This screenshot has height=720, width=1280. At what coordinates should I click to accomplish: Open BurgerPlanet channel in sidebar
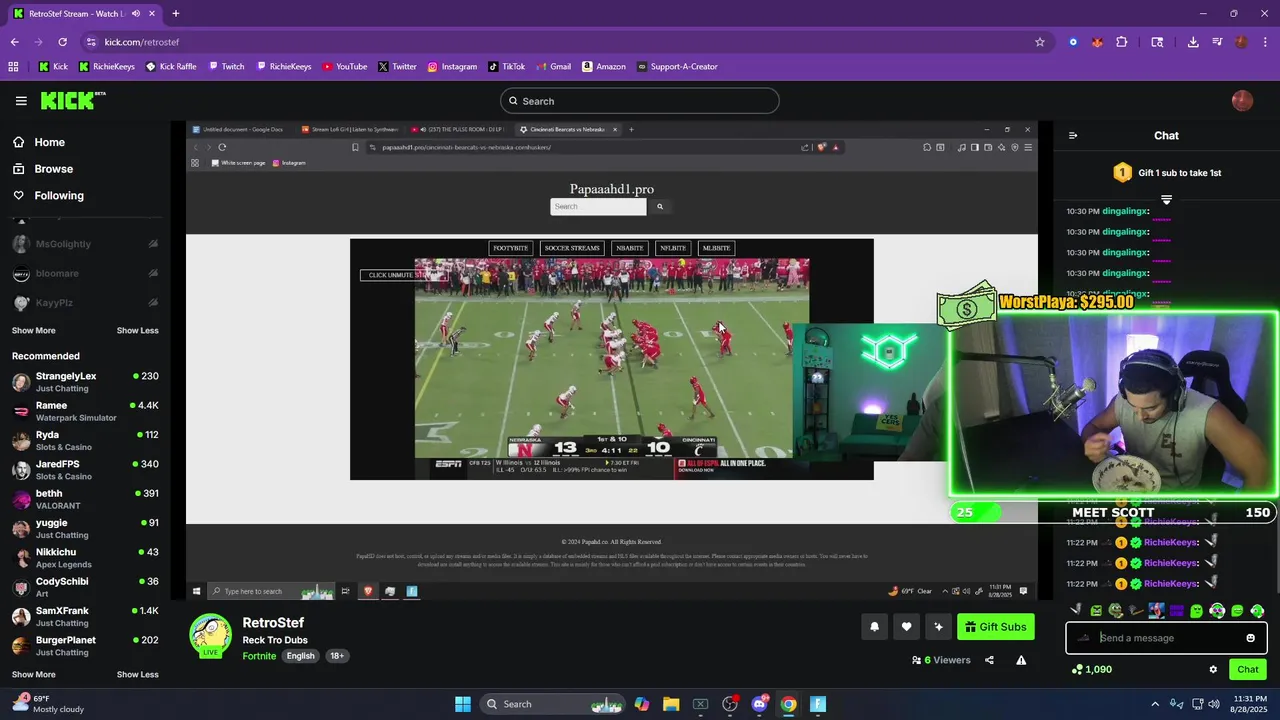(x=85, y=646)
